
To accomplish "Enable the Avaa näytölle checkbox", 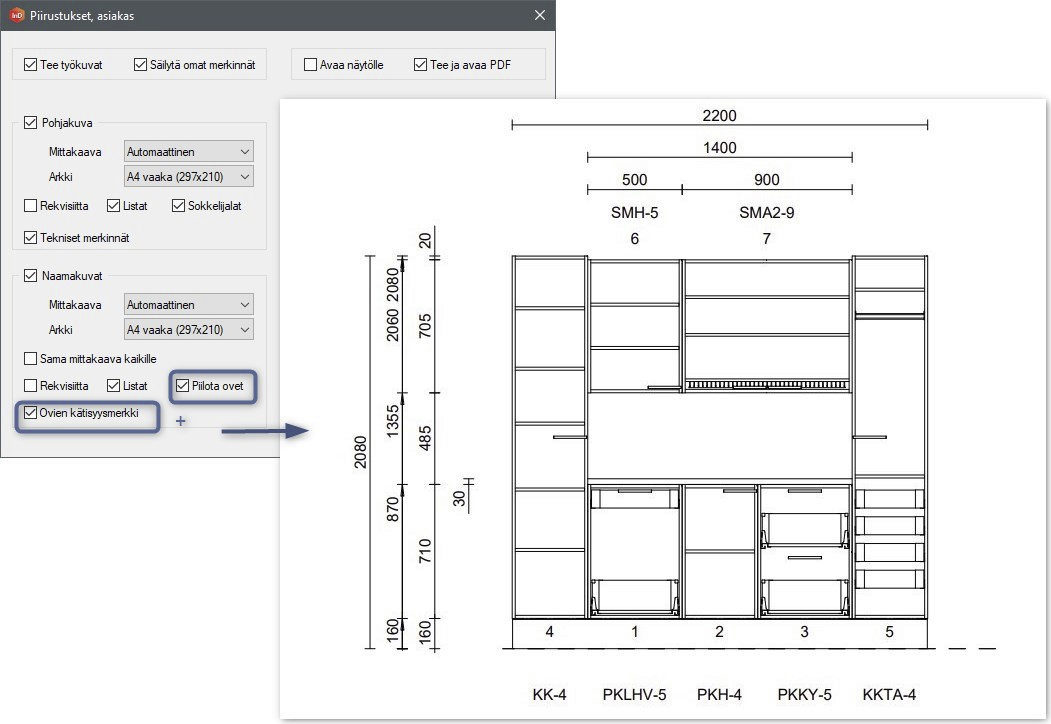I will pyautogui.click(x=310, y=65).
